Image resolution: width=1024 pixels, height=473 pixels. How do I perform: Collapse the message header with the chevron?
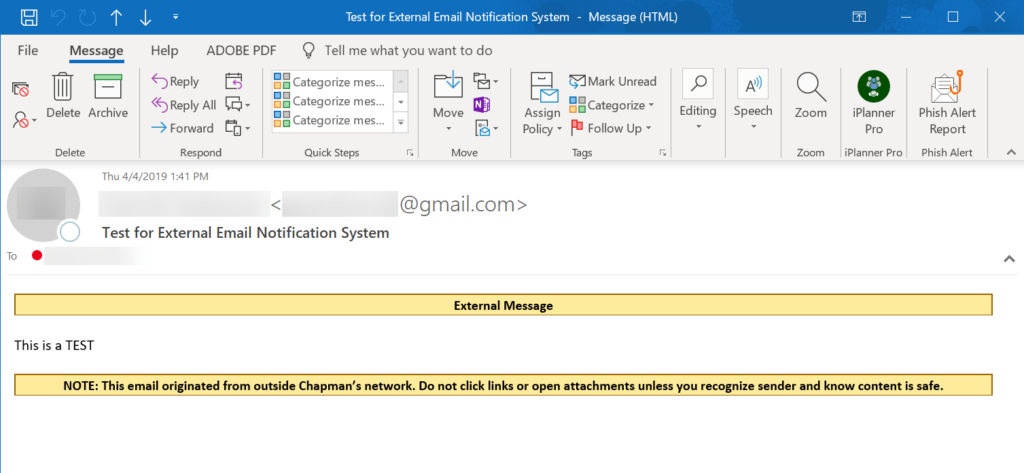[x=1010, y=259]
